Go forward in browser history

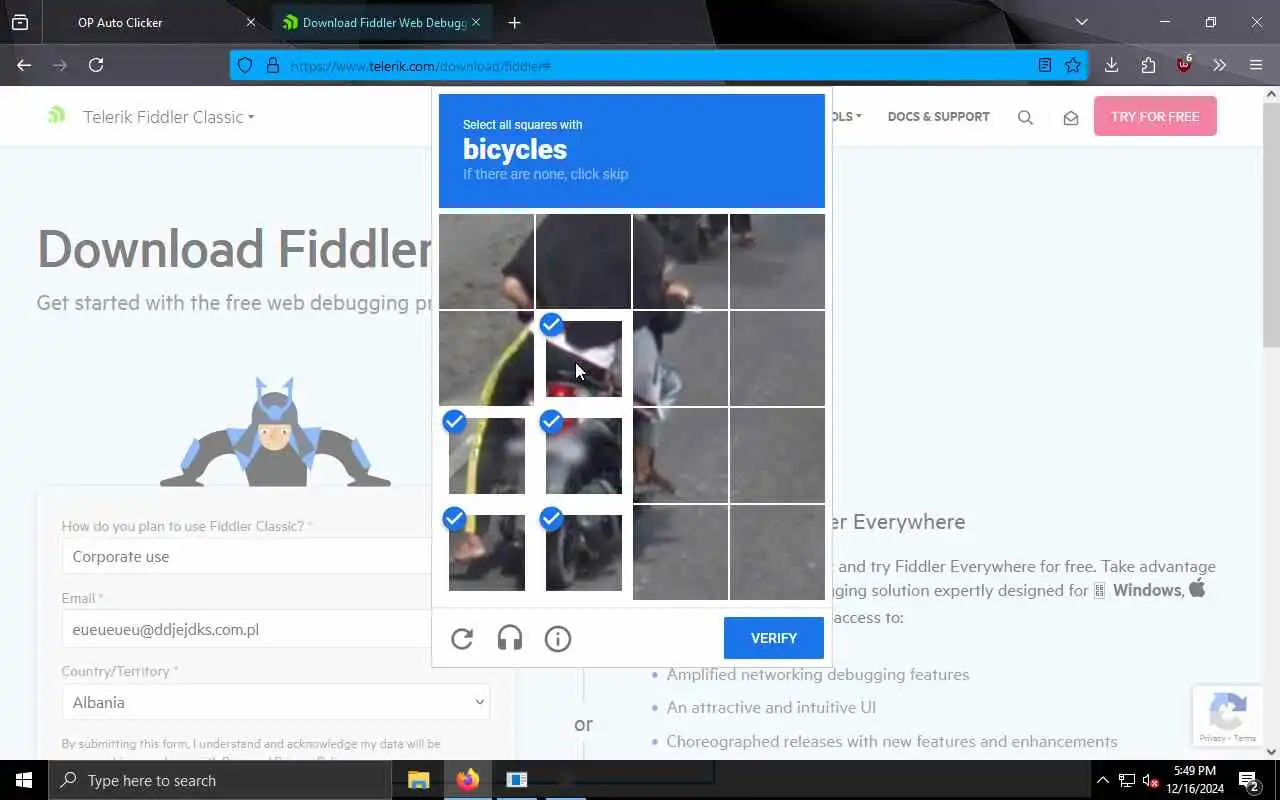click(60, 65)
